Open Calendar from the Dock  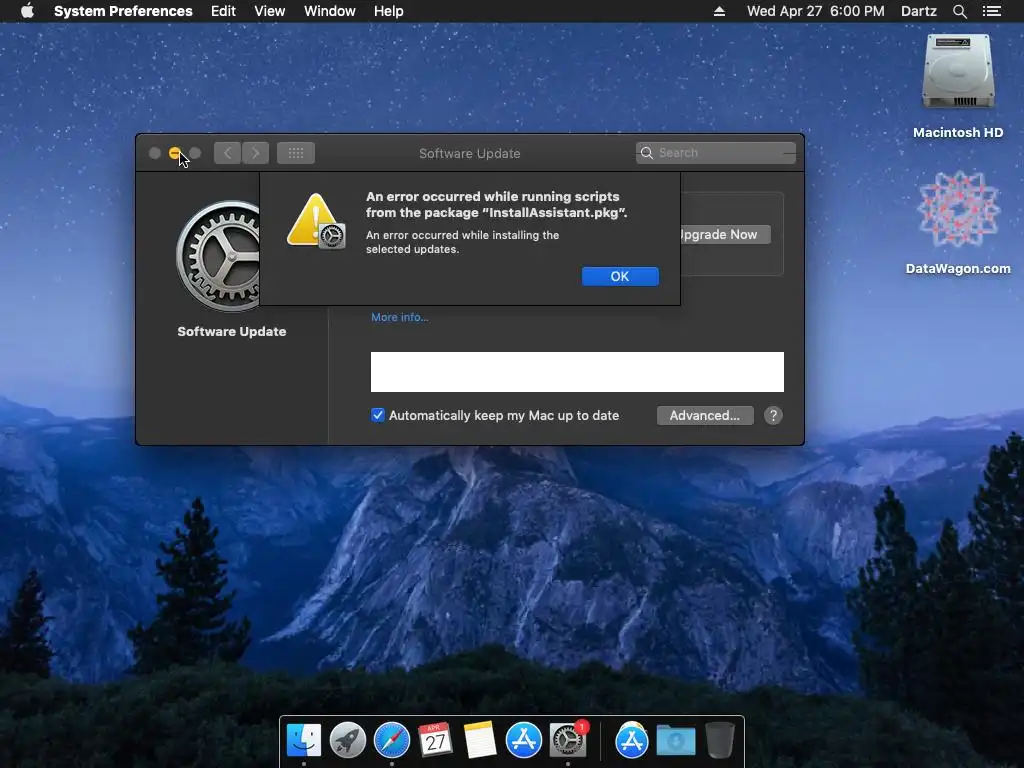(x=435, y=741)
